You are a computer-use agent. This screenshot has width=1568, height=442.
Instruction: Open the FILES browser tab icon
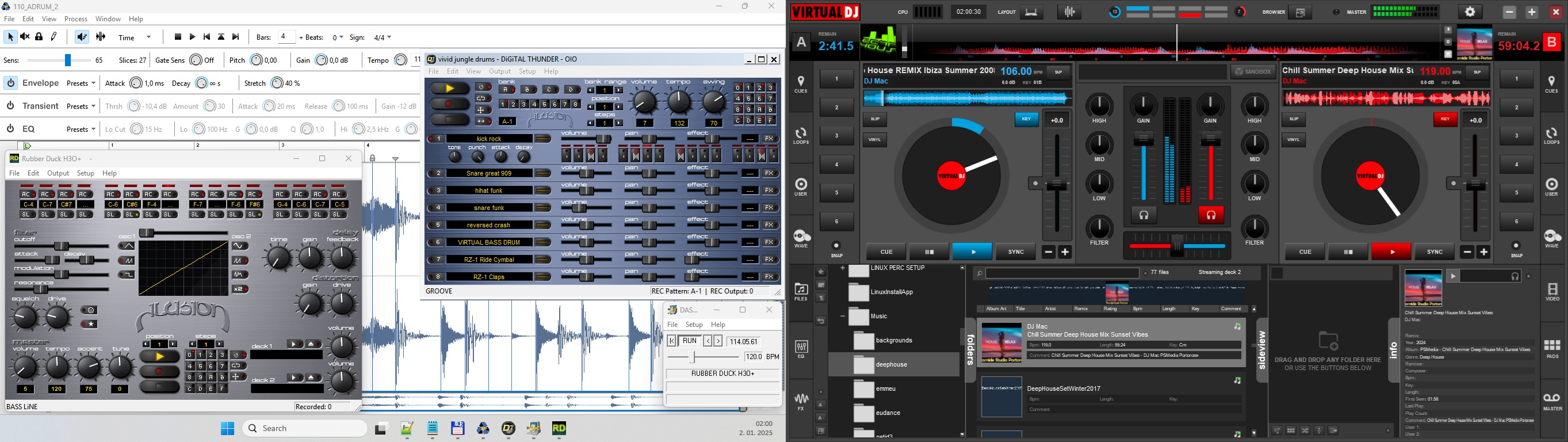(x=801, y=292)
